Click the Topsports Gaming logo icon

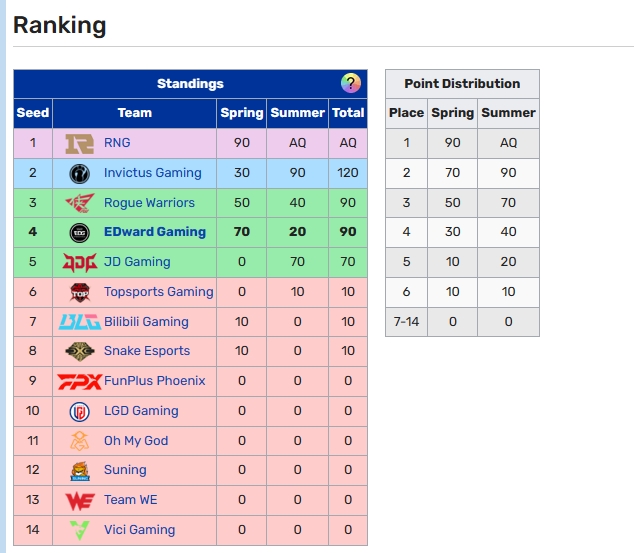point(79,292)
